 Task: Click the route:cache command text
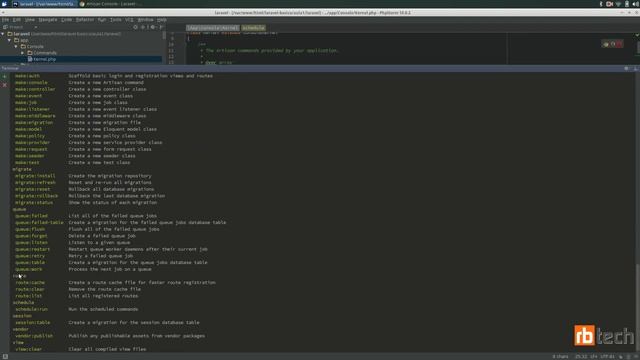point(30,282)
